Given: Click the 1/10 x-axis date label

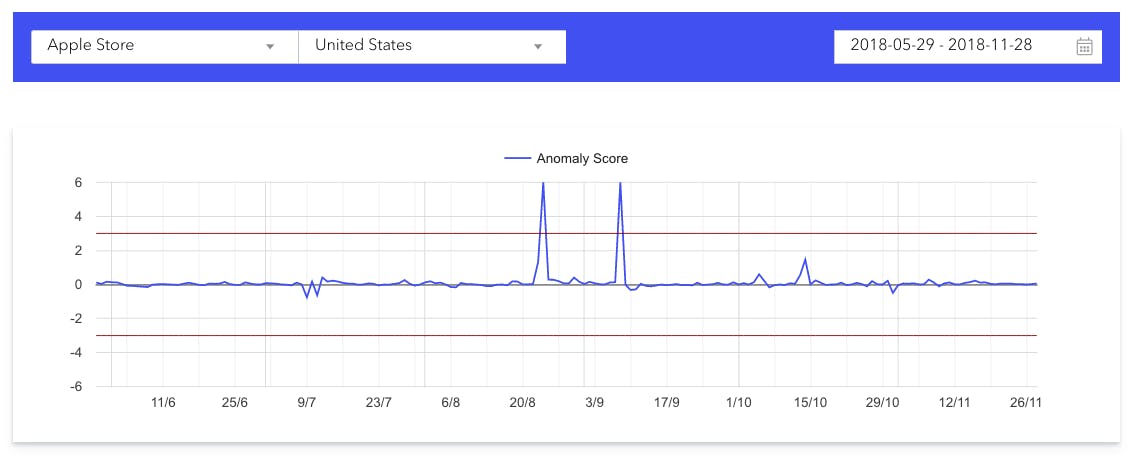Looking at the screenshot, I should 738,403.
